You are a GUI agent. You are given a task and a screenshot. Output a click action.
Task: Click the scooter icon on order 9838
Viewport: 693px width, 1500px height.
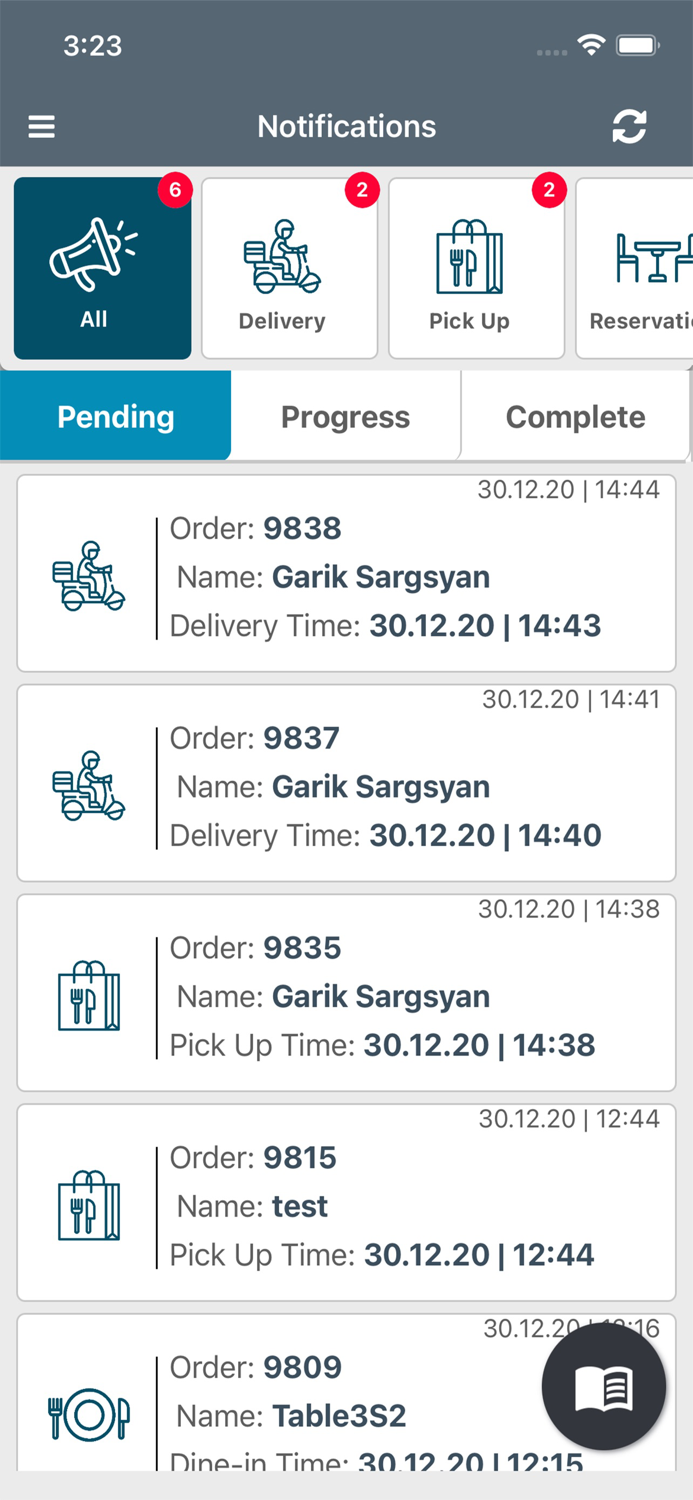[x=89, y=577]
